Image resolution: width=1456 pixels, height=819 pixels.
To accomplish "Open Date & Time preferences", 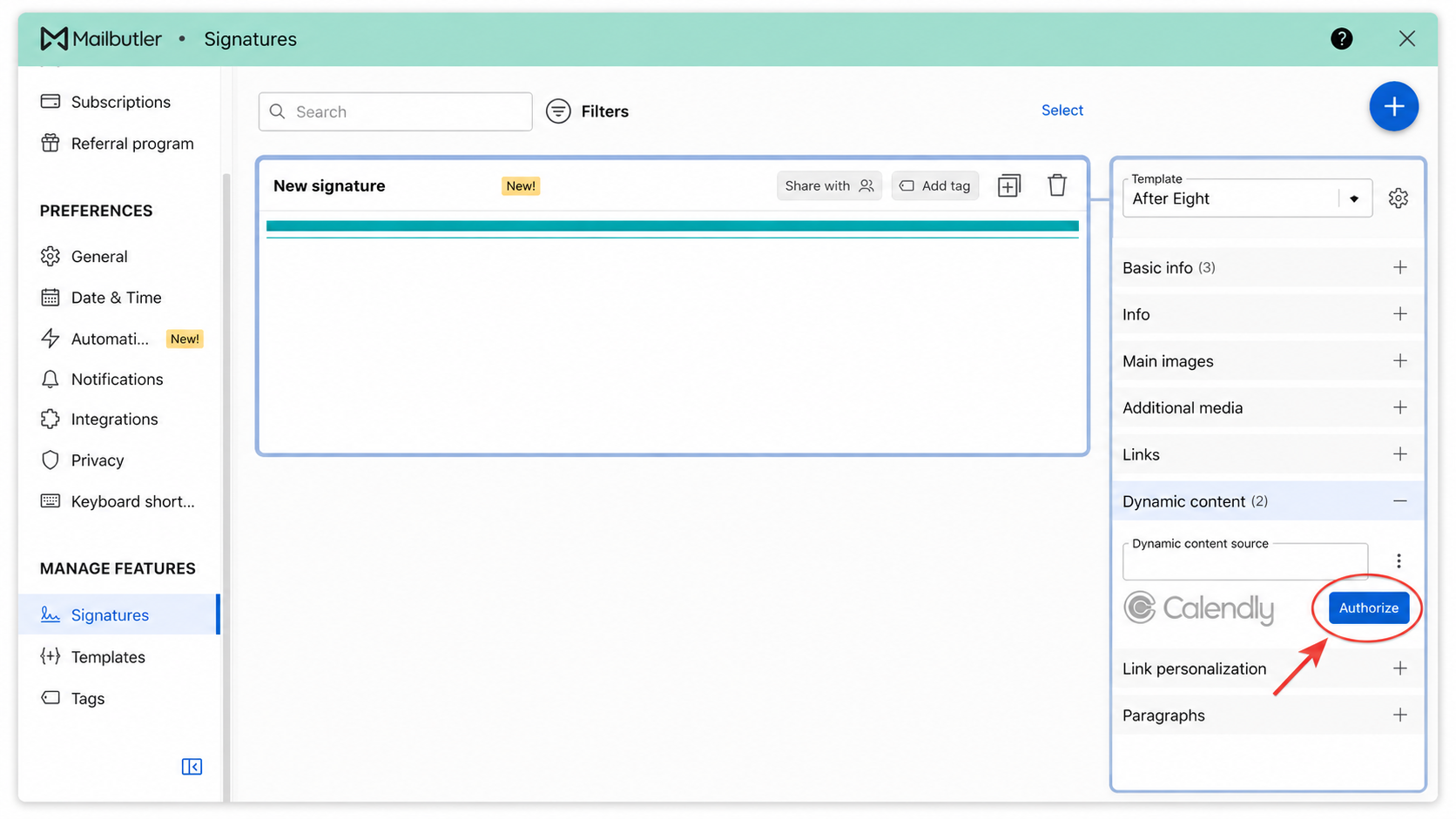I will (118, 298).
